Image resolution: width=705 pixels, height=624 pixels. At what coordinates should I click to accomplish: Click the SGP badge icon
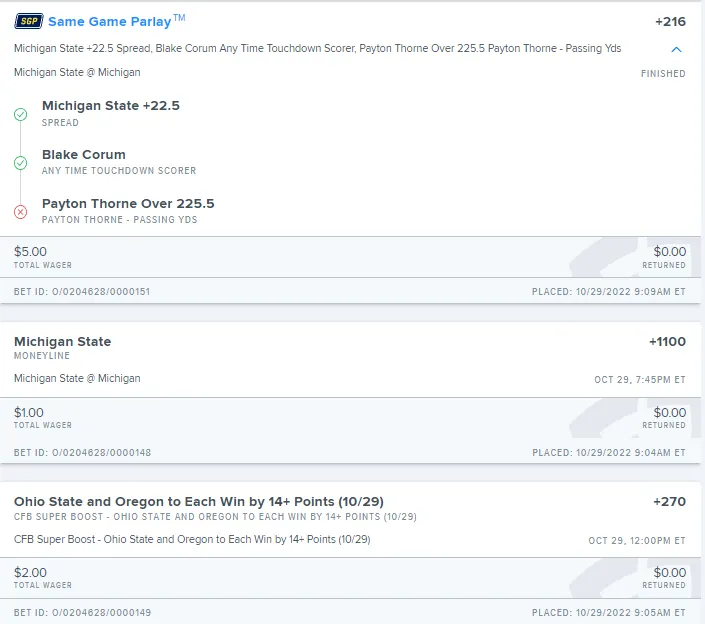coord(29,21)
